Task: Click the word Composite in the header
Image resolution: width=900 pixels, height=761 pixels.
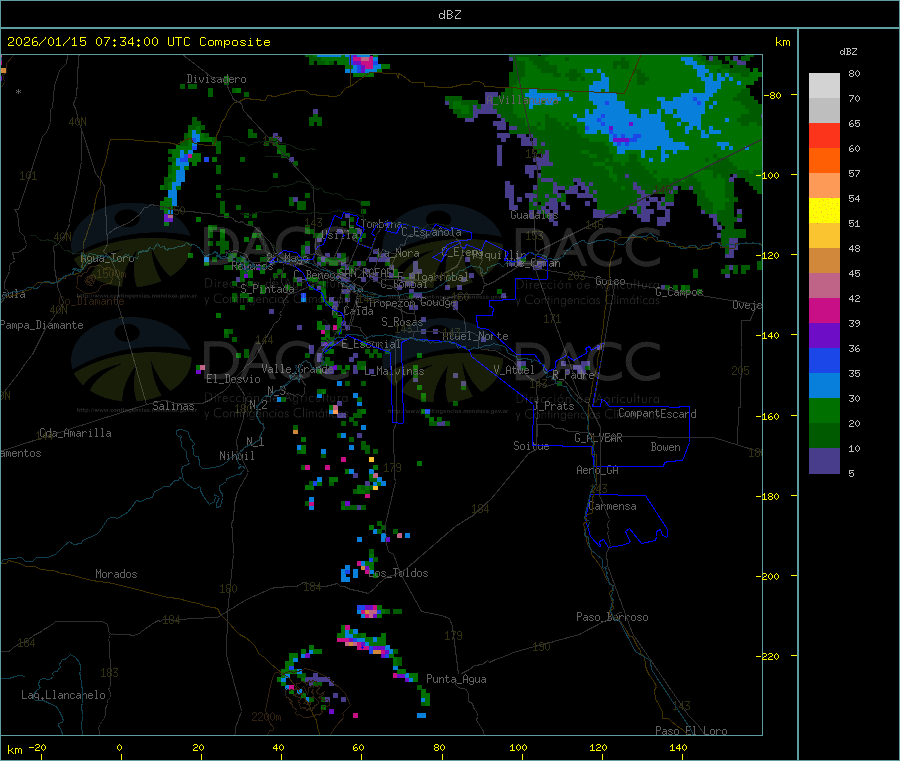Action: click(x=235, y=42)
